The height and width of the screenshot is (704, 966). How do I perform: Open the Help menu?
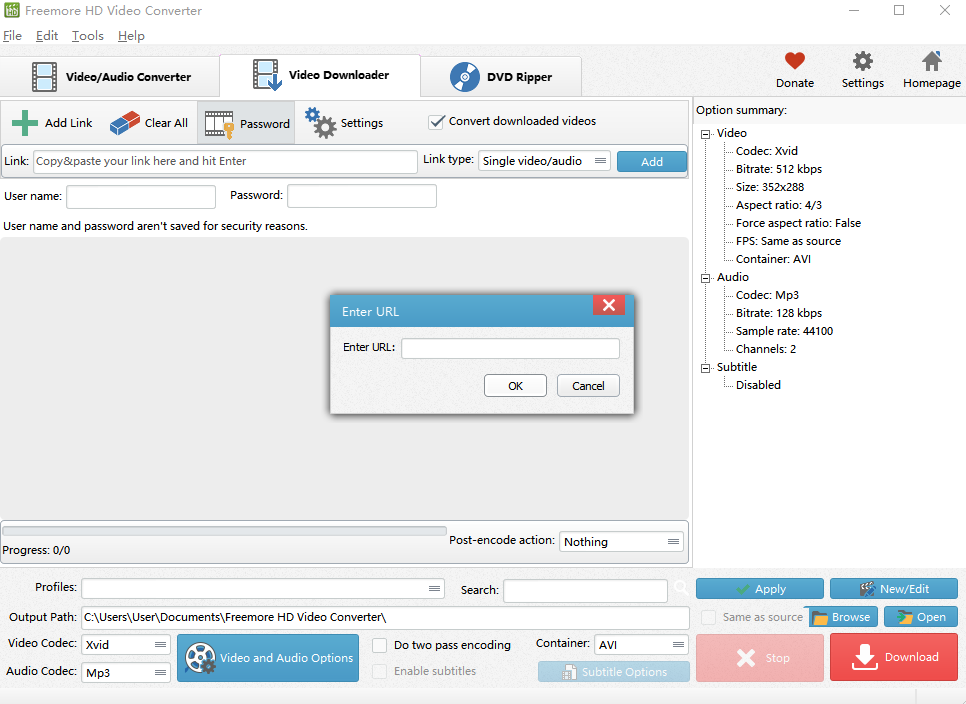(131, 36)
